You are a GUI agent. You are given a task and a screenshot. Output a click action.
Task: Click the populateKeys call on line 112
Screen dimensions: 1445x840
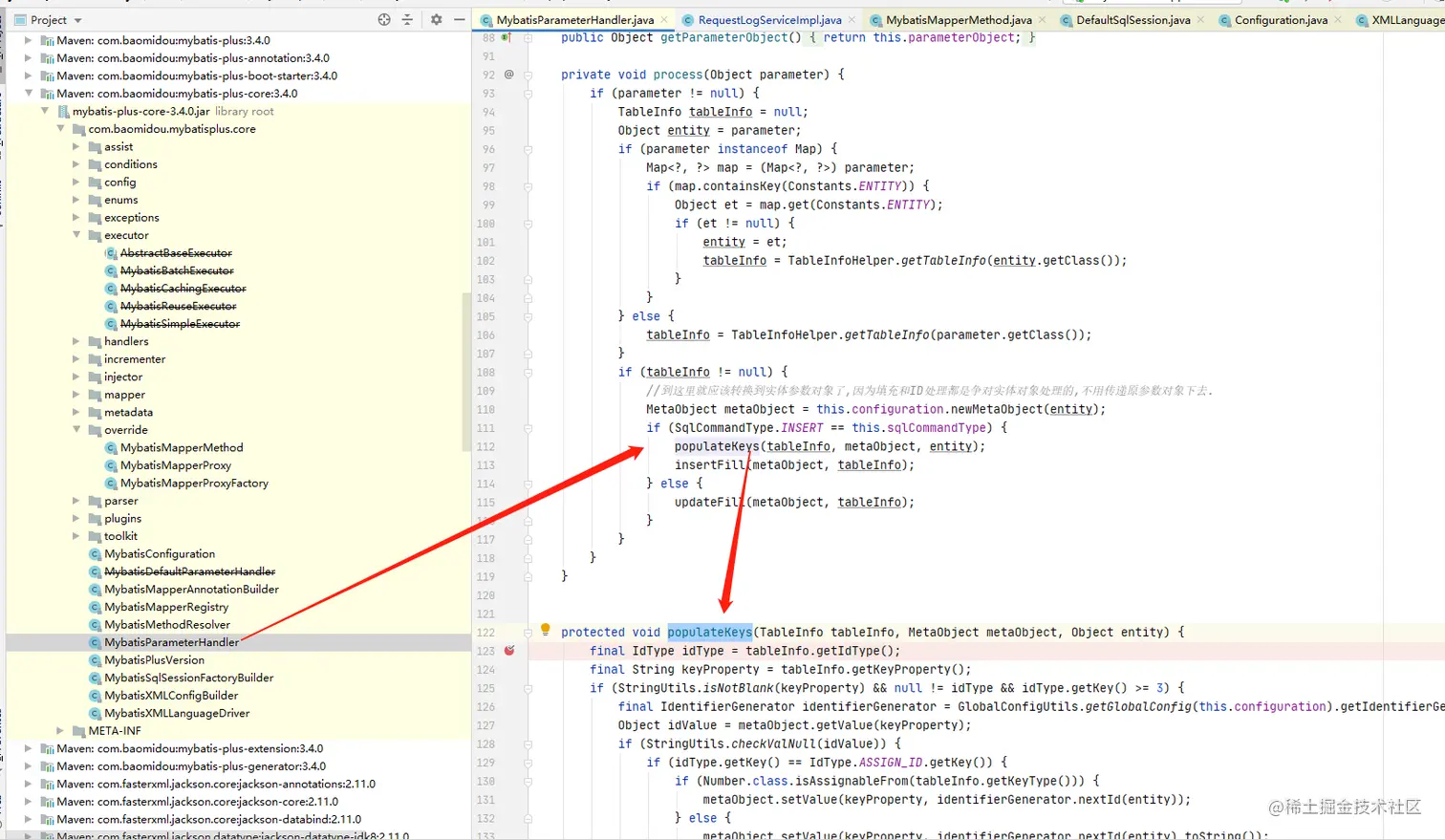point(717,446)
